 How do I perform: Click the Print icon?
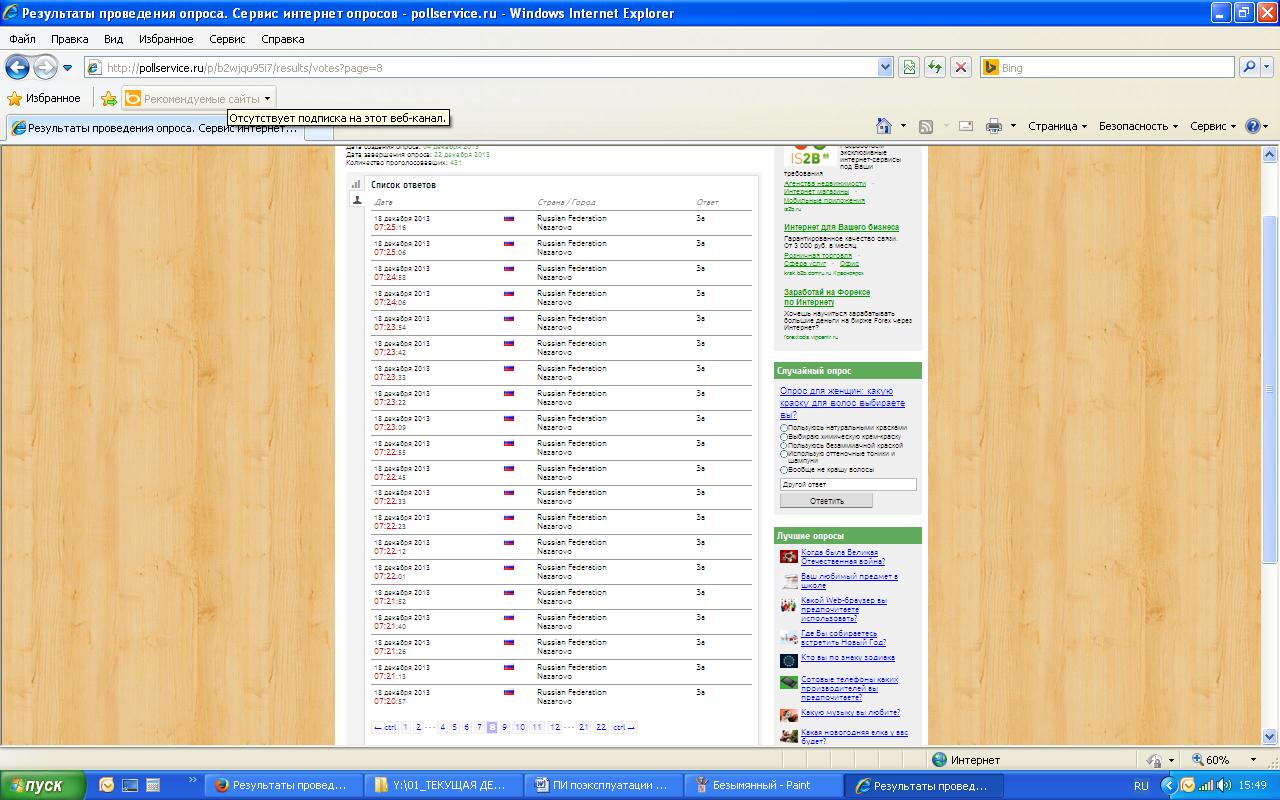pyautogui.click(x=994, y=126)
